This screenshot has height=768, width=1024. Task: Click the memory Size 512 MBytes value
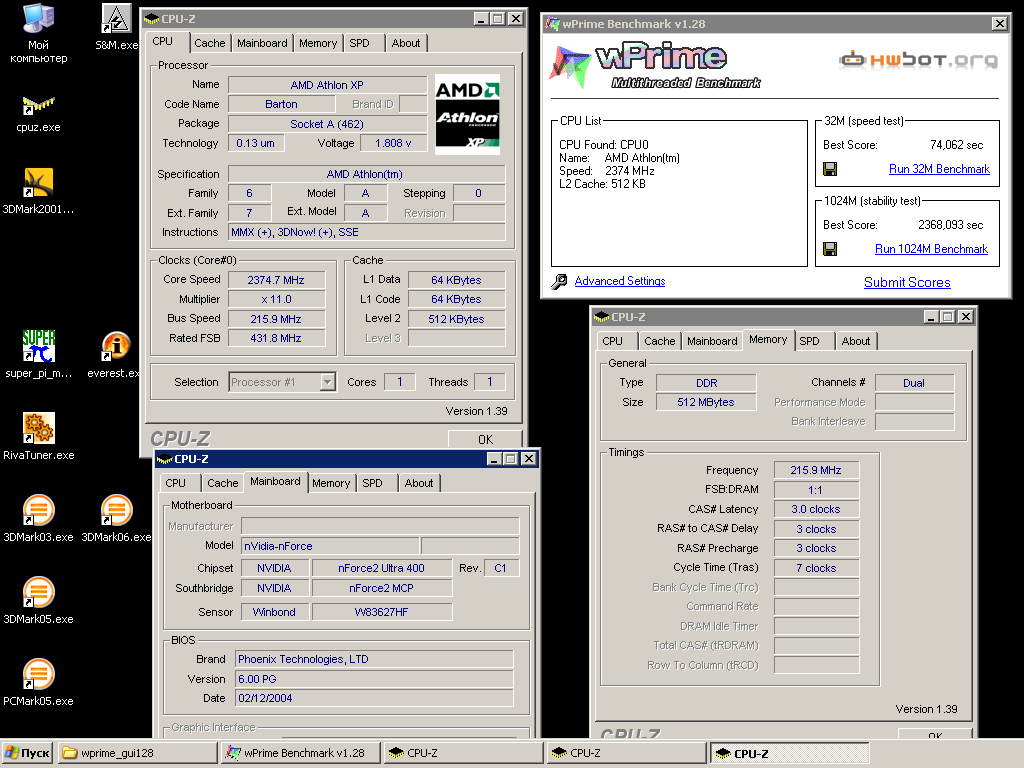[x=706, y=402]
